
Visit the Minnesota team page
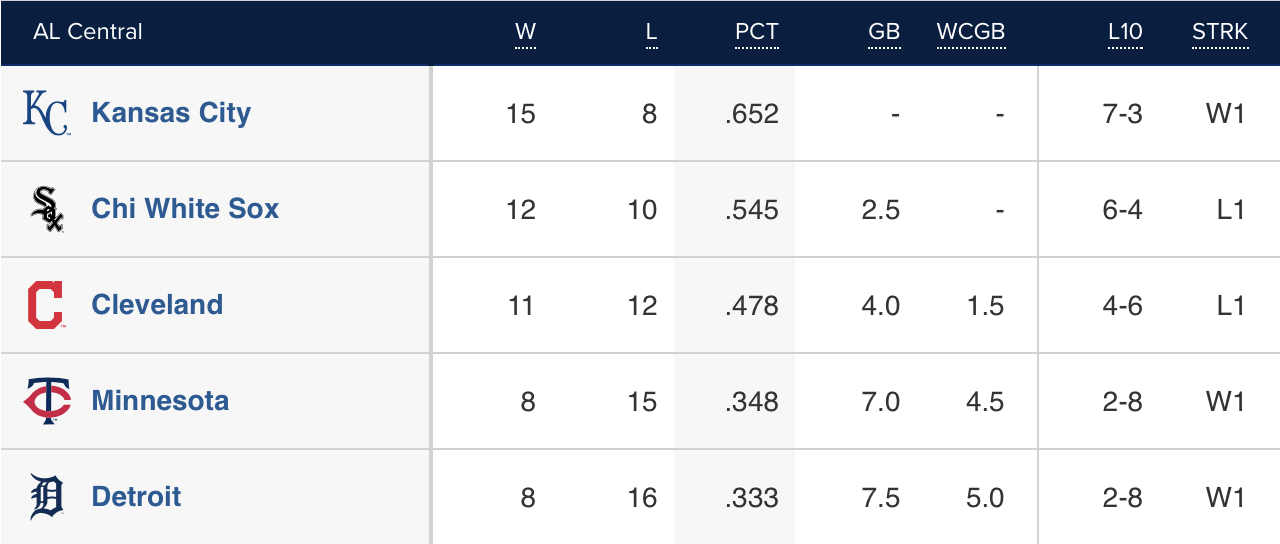[160, 401]
